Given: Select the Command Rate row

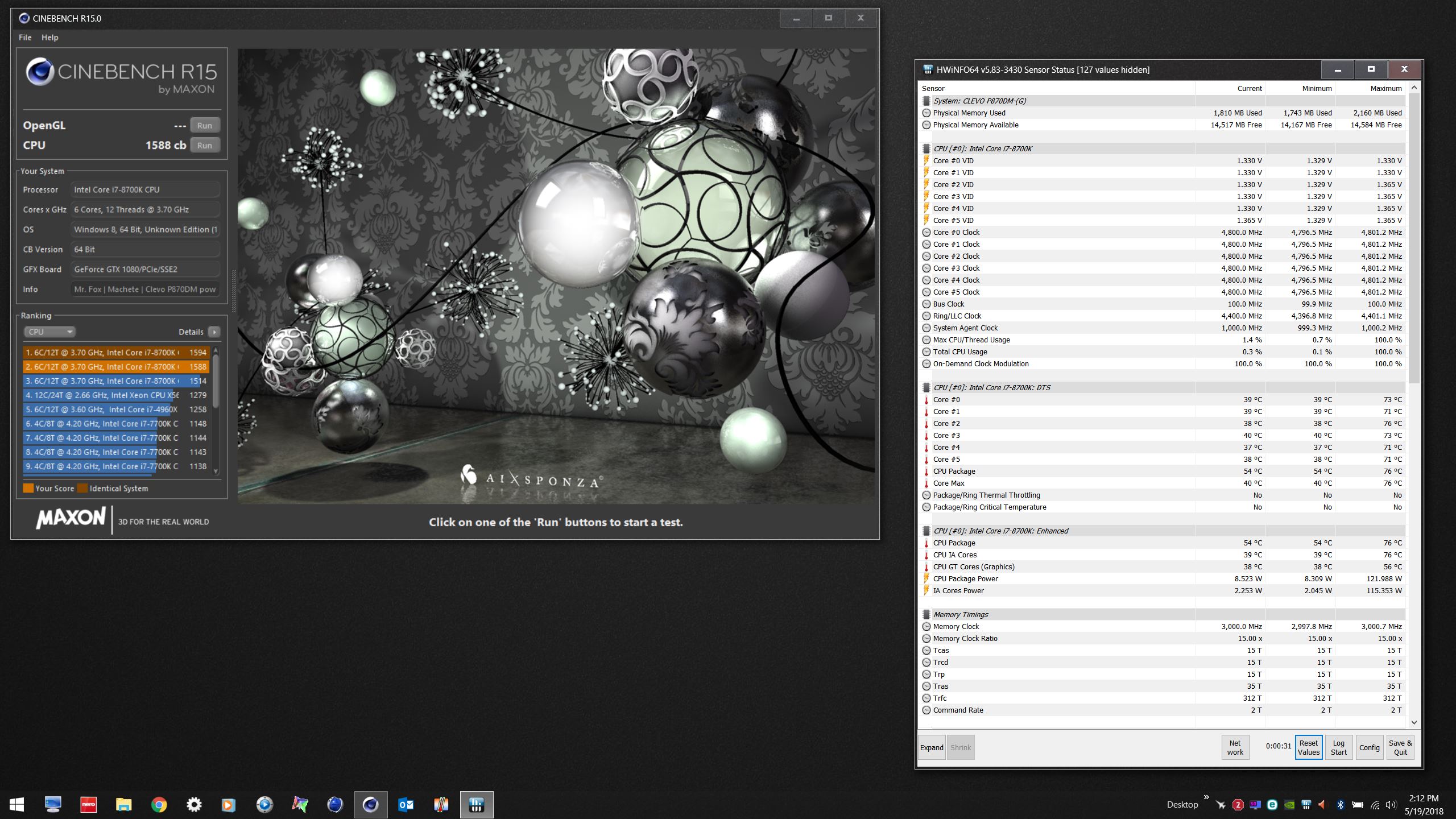Looking at the screenshot, I should pos(1163,710).
